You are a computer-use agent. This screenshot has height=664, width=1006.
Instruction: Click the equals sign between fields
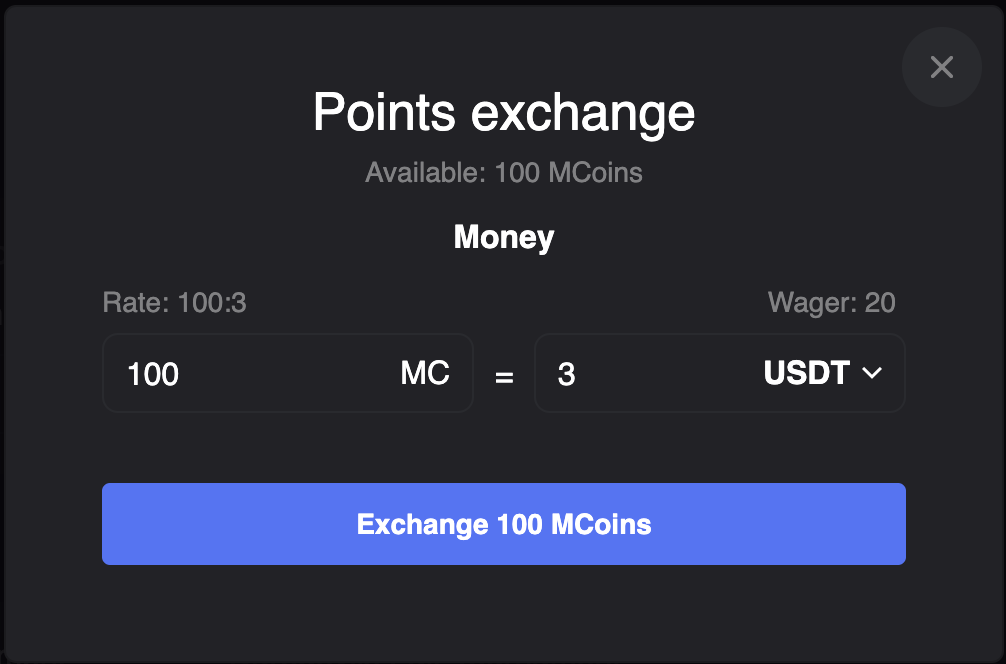[504, 377]
